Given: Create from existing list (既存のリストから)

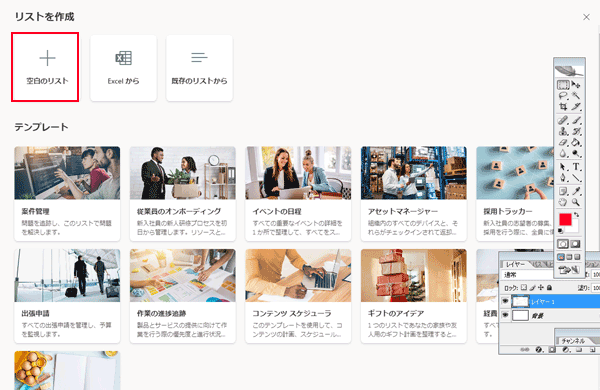Looking at the screenshot, I should [199, 68].
